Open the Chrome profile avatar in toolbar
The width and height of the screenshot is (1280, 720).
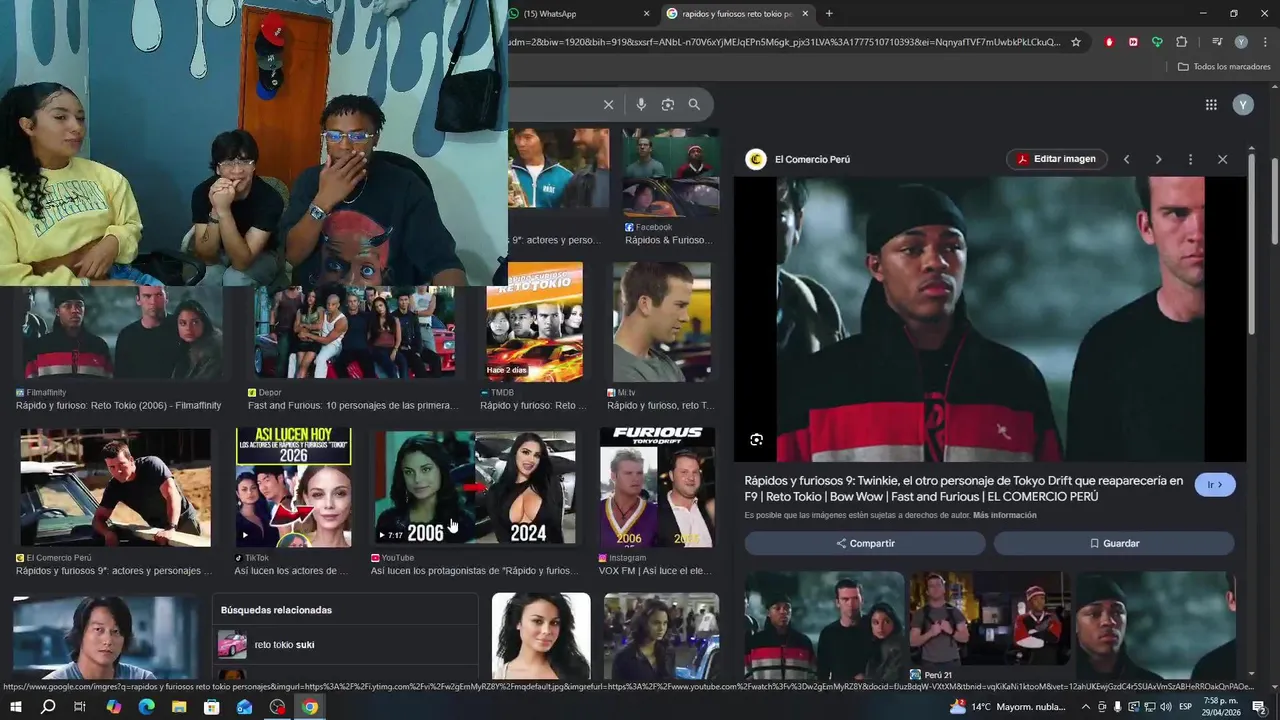pos(1241,42)
